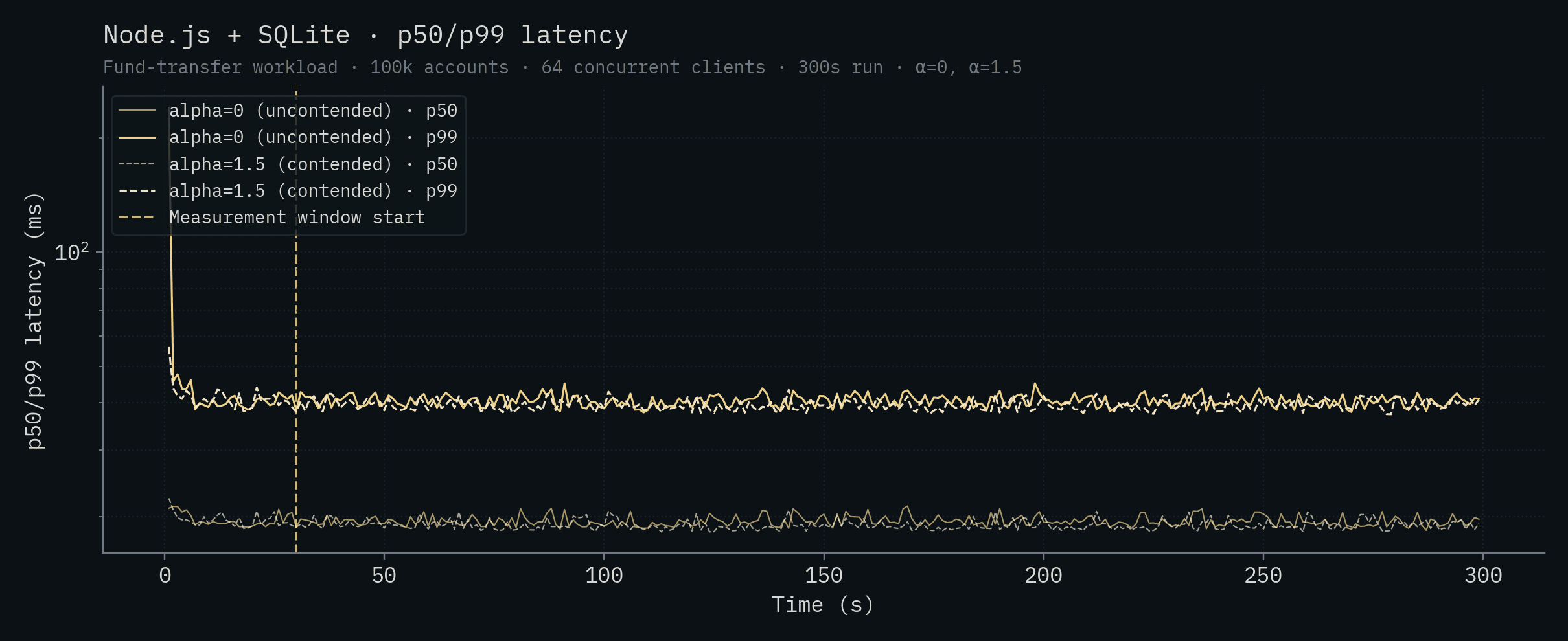Click the x-axis tick label '250'
The height and width of the screenshot is (641, 1568).
point(1263,576)
